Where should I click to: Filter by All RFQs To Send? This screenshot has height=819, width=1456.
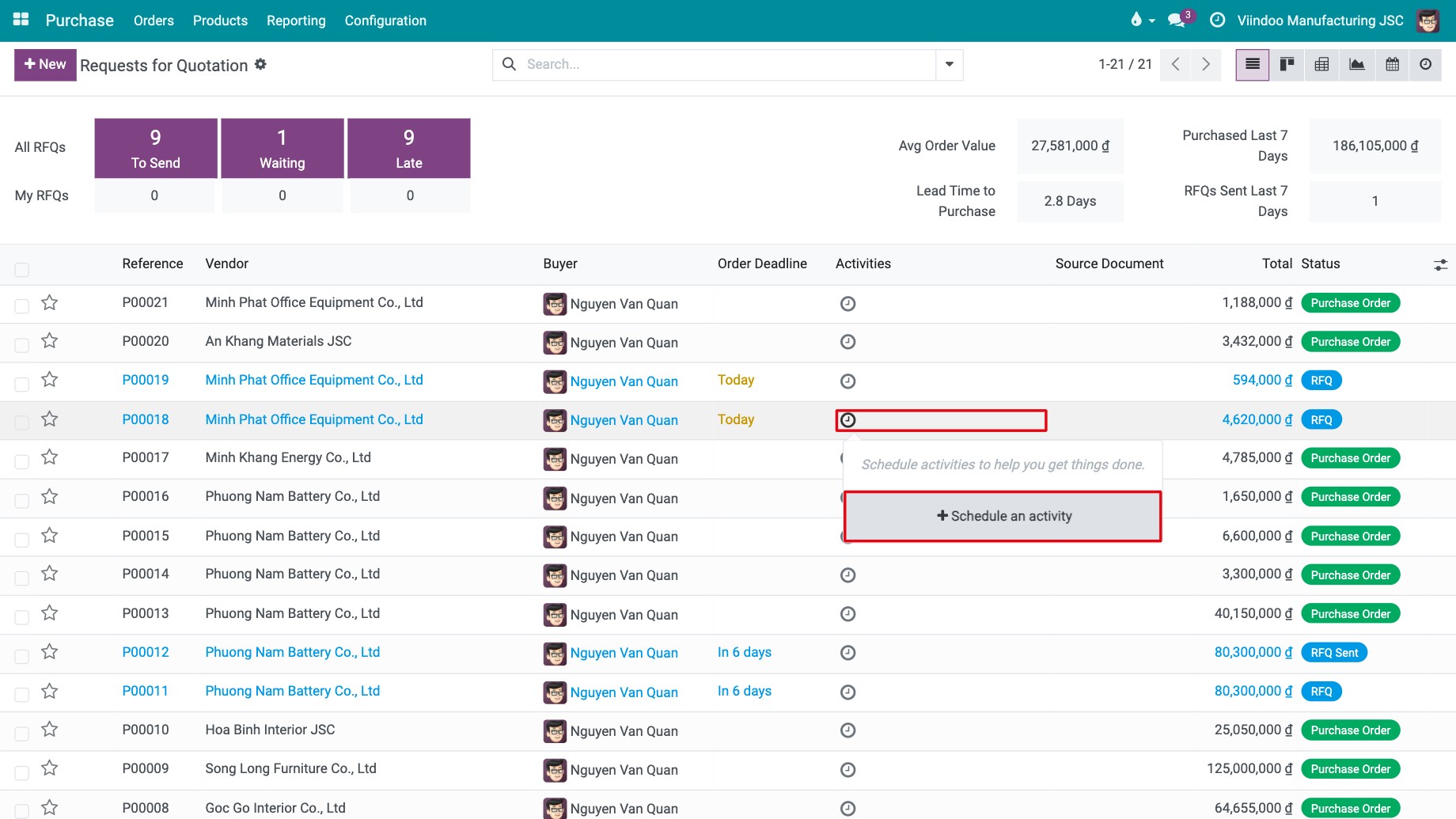coord(156,148)
